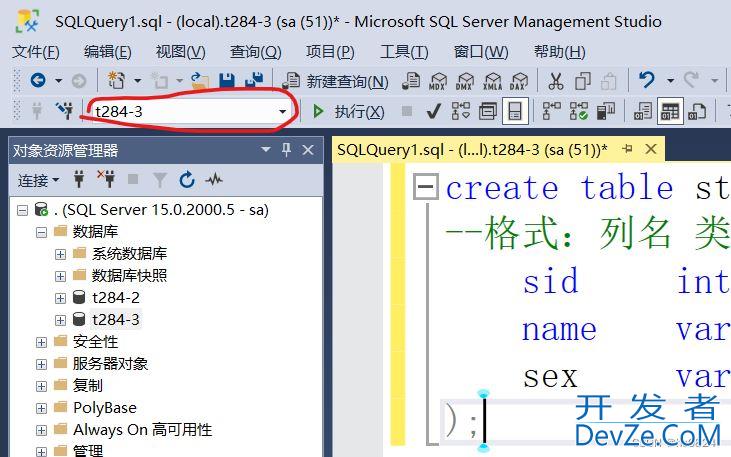The image size is (731, 457).
Task: Pin the SQLQuery1.sql tab
Action: (x=628, y=149)
